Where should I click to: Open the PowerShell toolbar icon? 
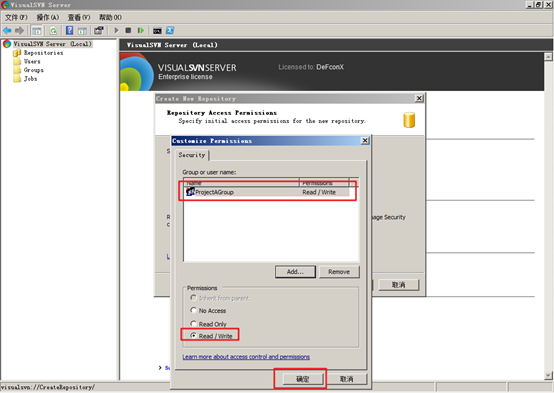[x=170, y=30]
